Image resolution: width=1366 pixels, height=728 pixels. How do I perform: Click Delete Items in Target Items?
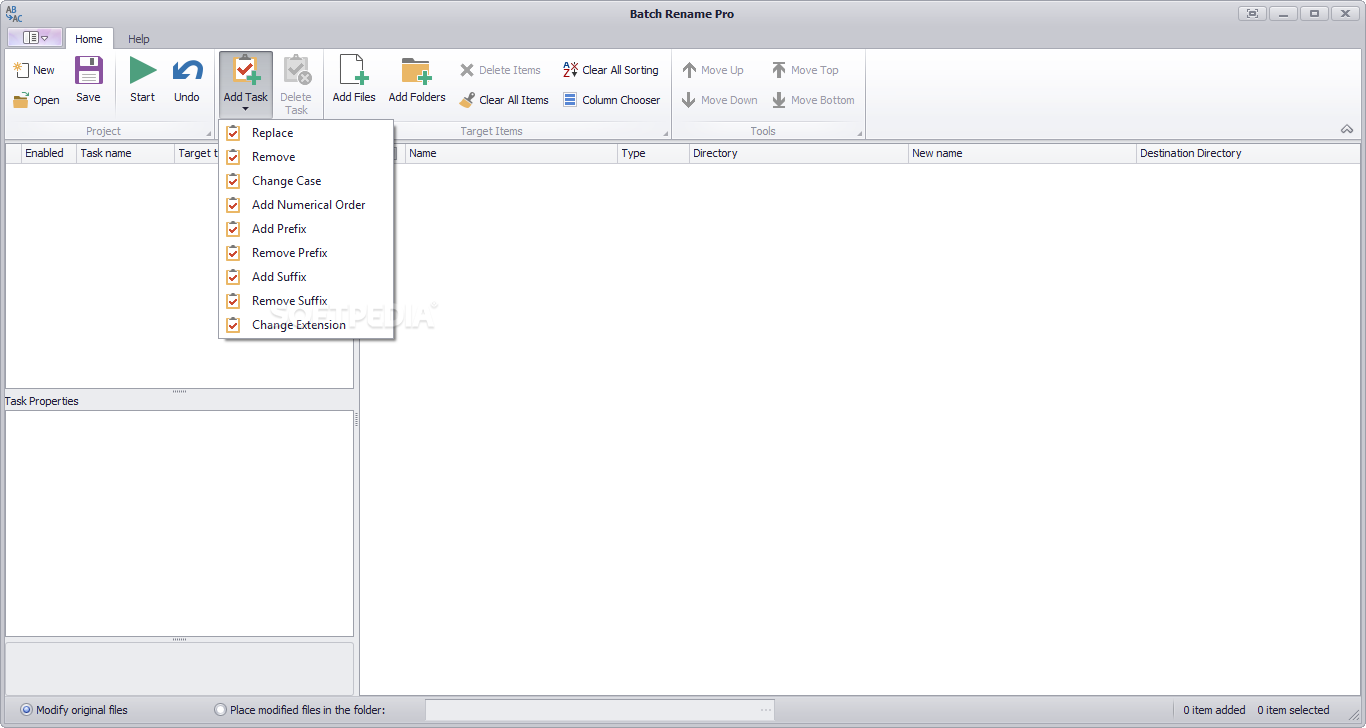click(500, 70)
